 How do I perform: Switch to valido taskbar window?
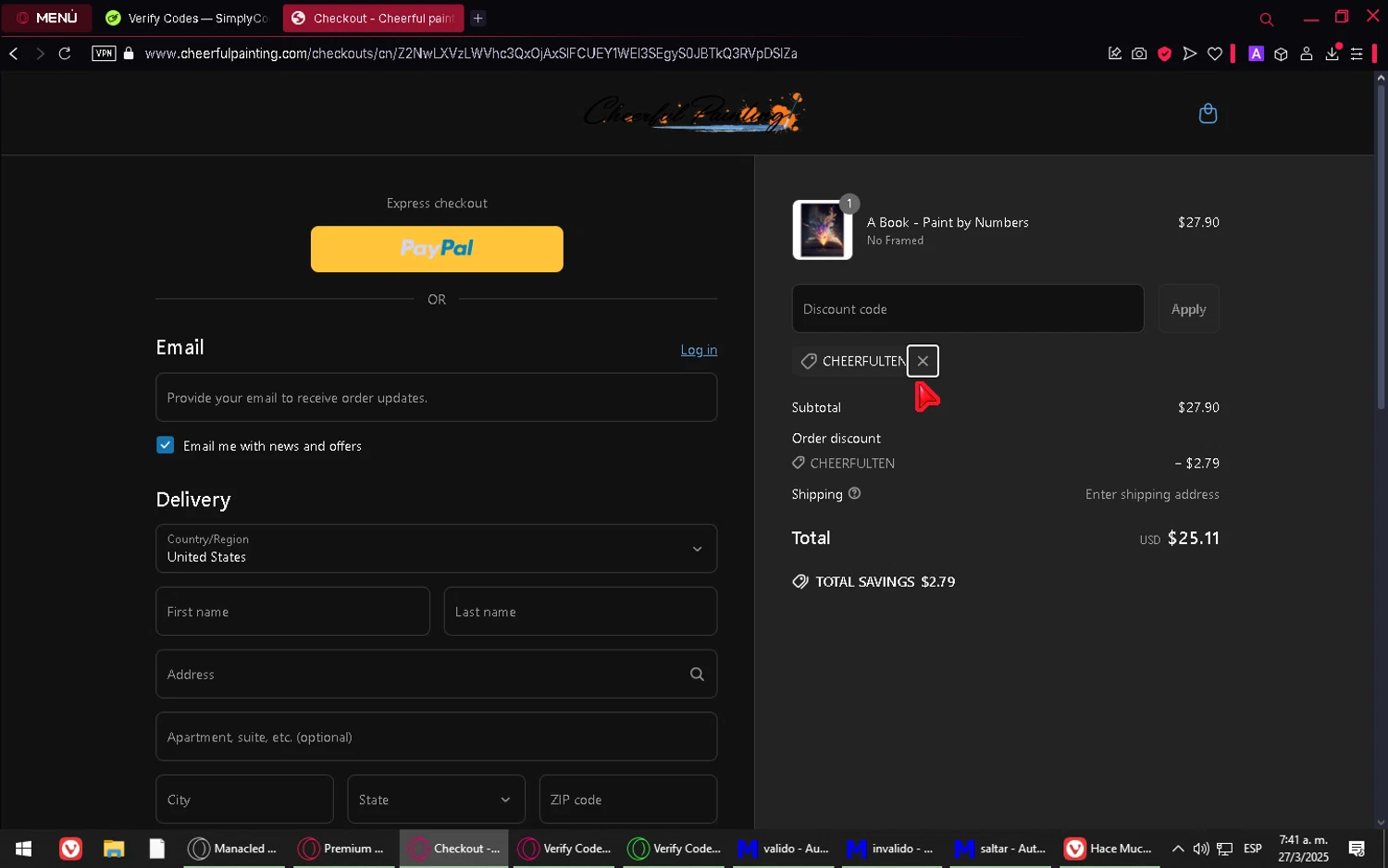(784, 849)
